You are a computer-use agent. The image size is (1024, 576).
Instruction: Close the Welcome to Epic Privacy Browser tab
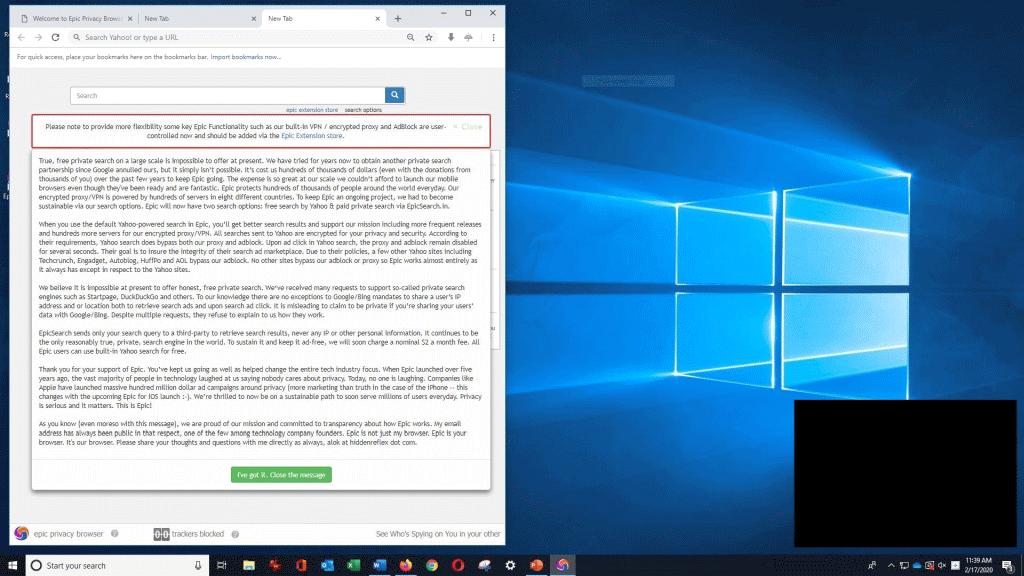130,19
